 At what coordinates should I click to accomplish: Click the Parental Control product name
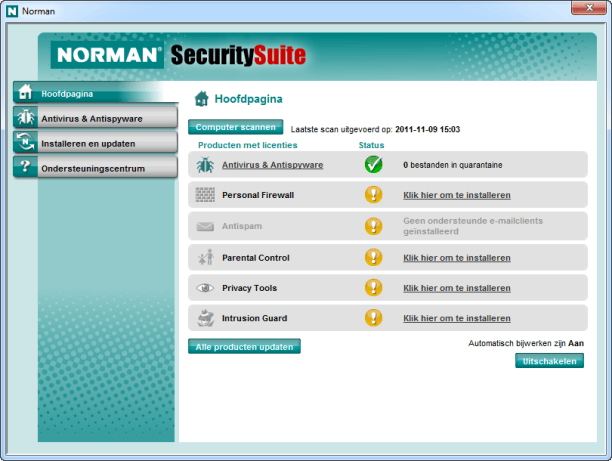point(256,258)
